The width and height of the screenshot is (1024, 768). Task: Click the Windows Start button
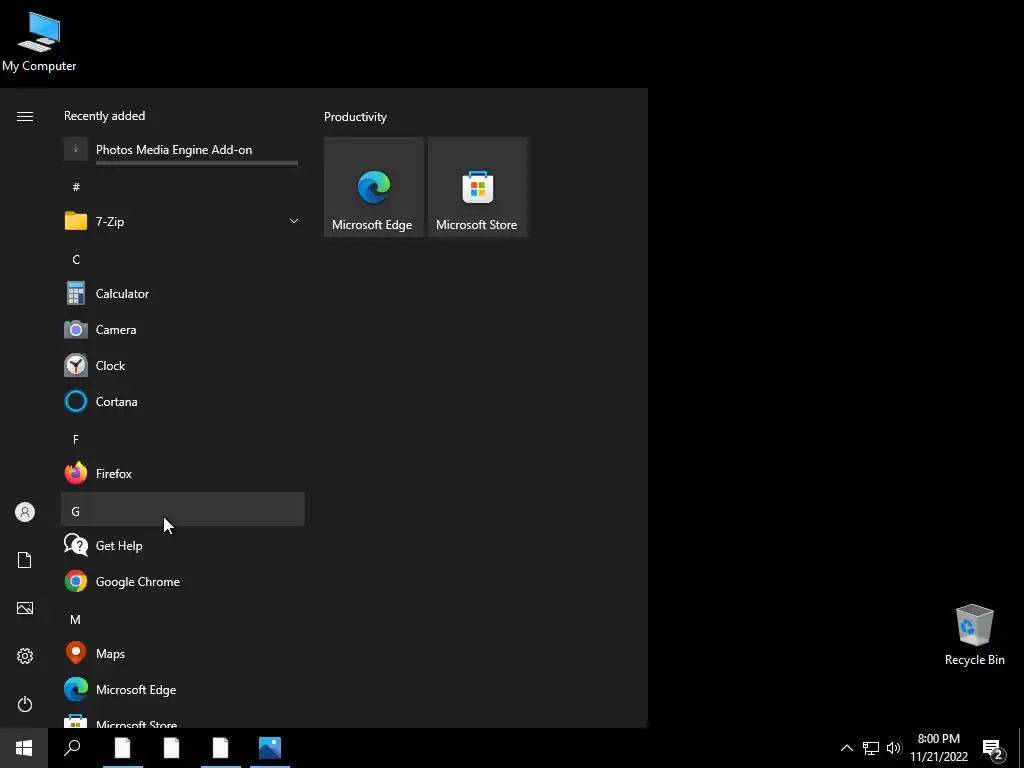tap(24, 748)
